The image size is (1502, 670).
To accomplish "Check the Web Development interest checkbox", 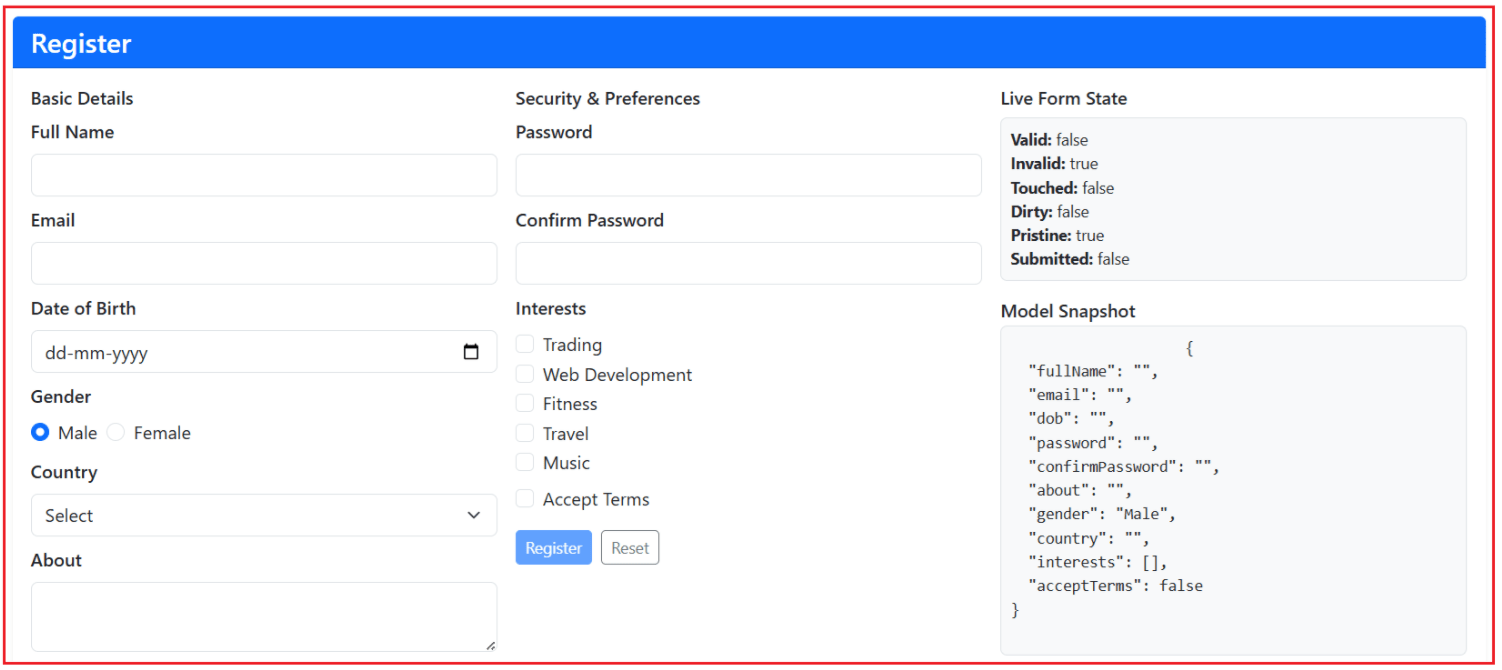I will click(524, 373).
